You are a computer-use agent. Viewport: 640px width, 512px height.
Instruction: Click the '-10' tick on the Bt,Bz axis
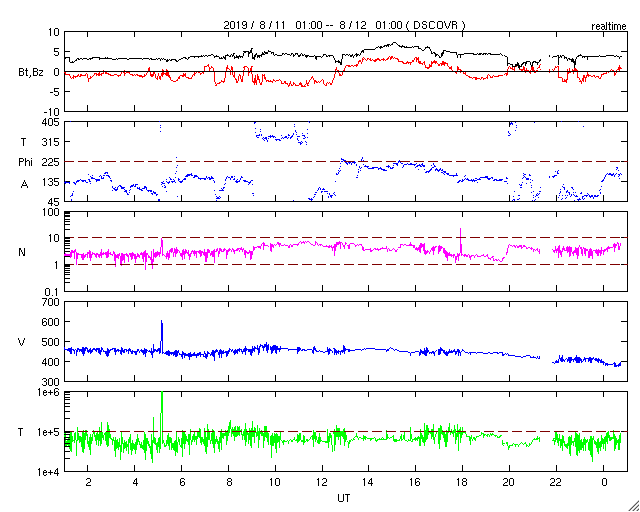coord(51,111)
